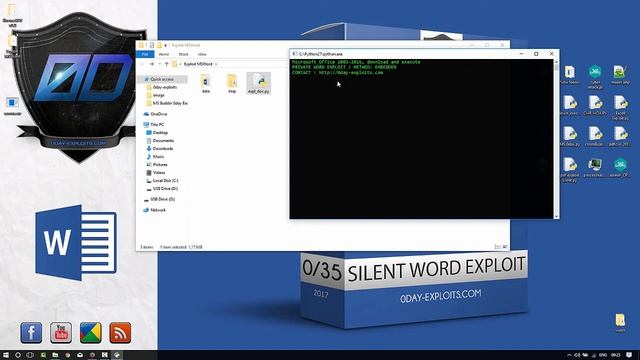Open the volume control in system tray
640x360 pixels.
click(x=577, y=355)
